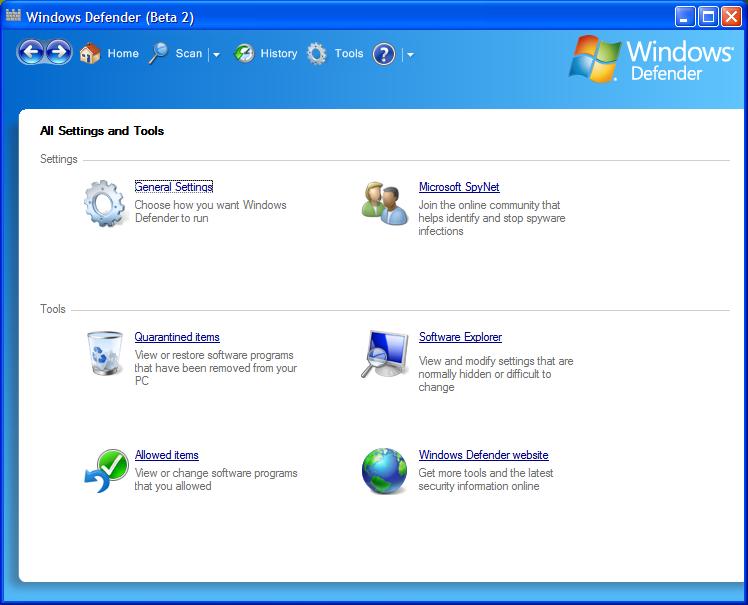The image size is (748, 605).
Task: Click the Tools gear icon in toolbar
Action: [317, 53]
